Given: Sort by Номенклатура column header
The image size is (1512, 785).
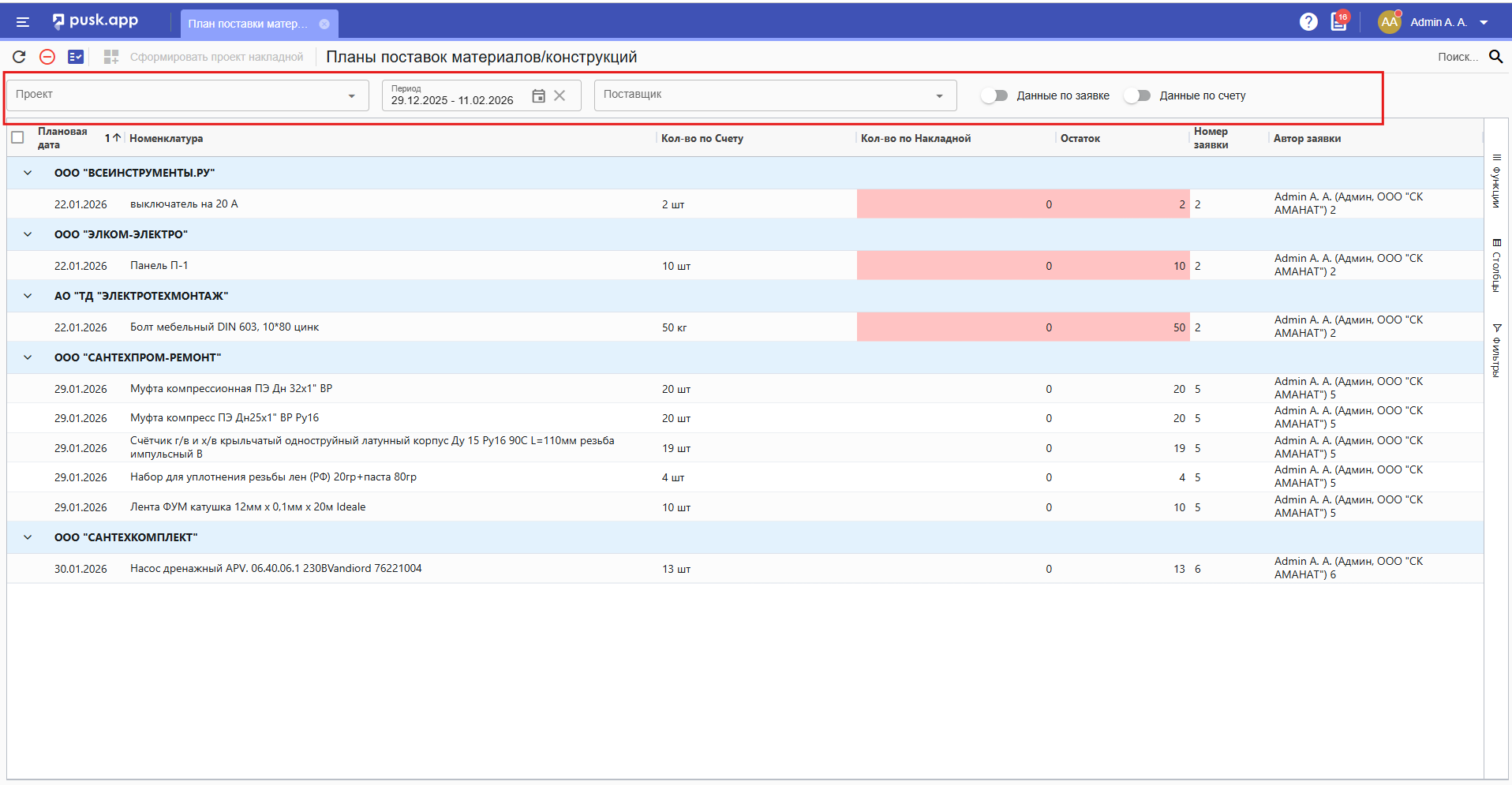Looking at the screenshot, I should [x=167, y=138].
